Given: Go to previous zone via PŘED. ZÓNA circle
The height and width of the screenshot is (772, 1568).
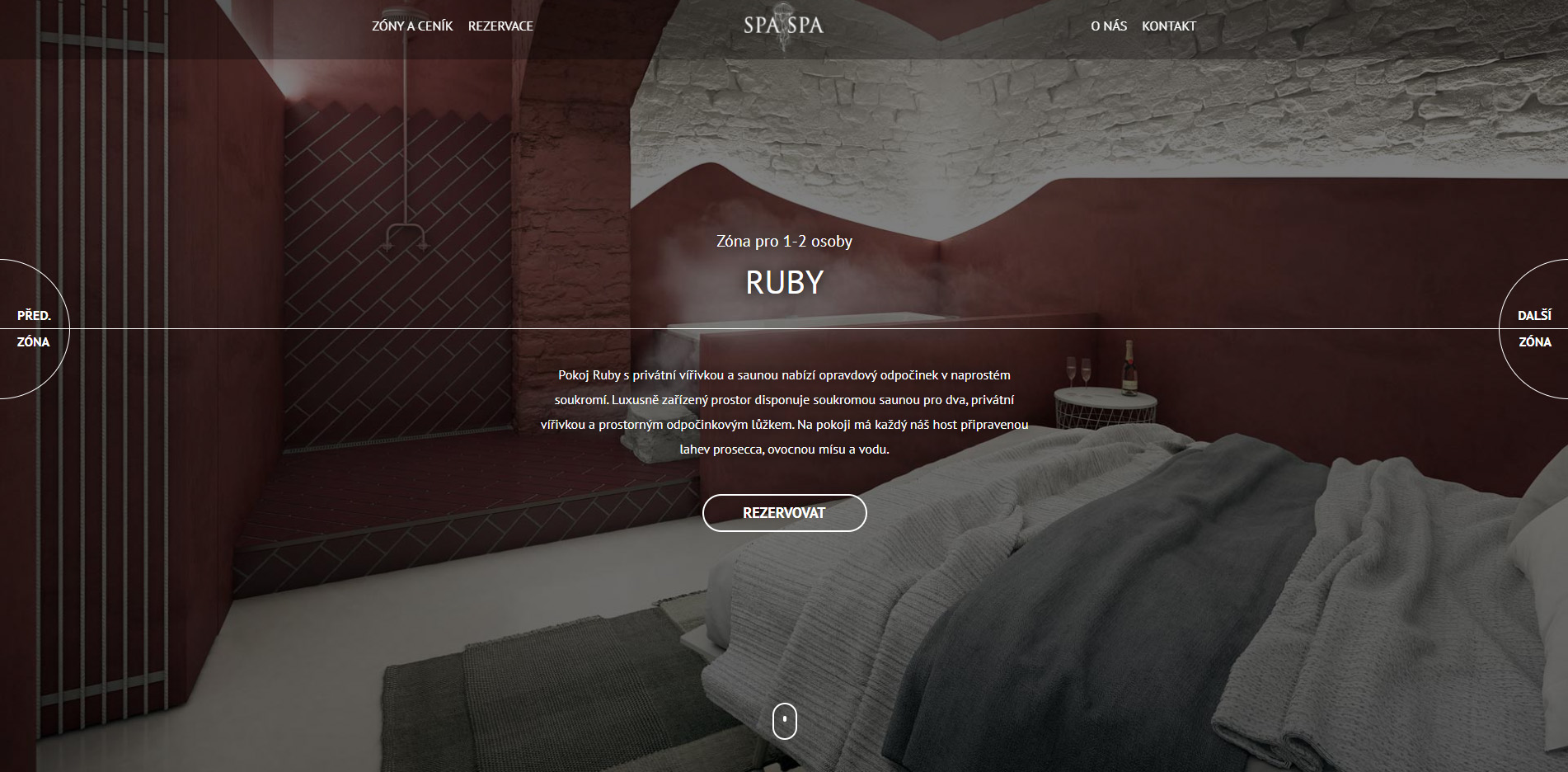Looking at the screenshot, I should pos(34,329).
